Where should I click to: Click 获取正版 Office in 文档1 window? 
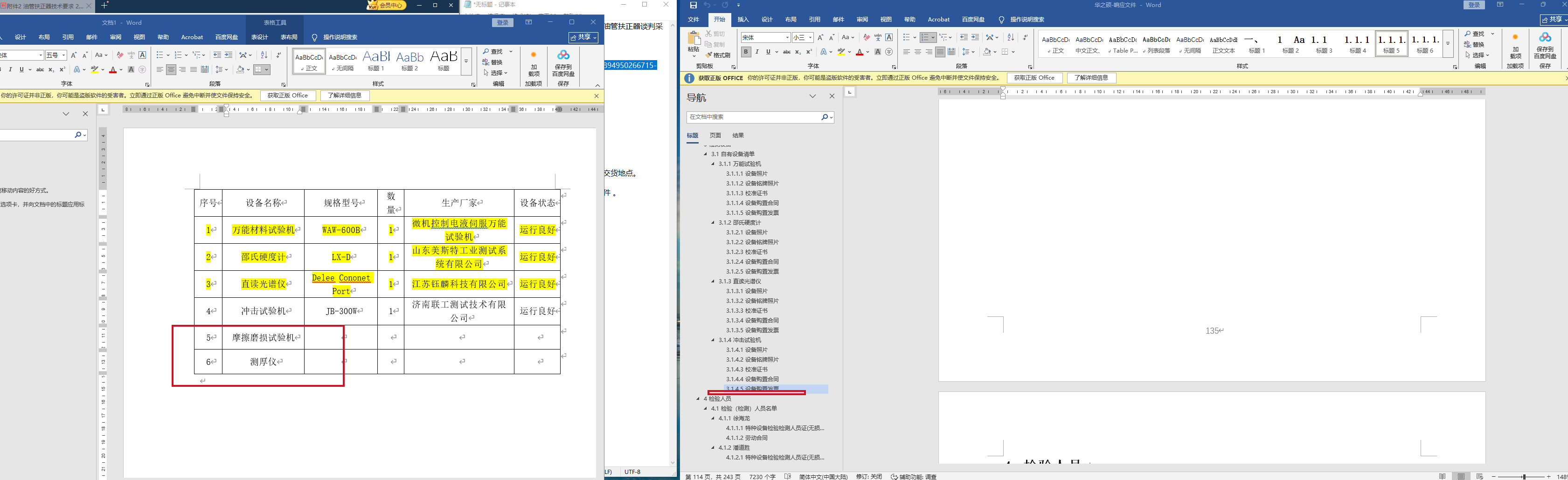(x=288, y=96)
